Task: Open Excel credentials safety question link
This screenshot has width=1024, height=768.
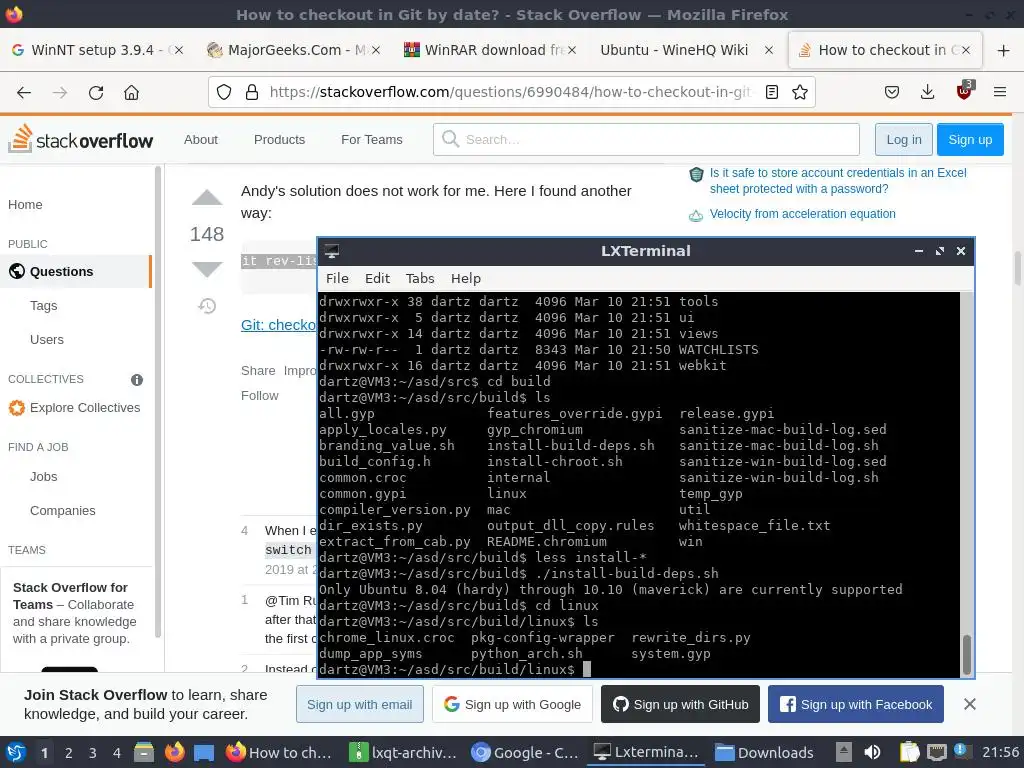Action: coord(838,181)
